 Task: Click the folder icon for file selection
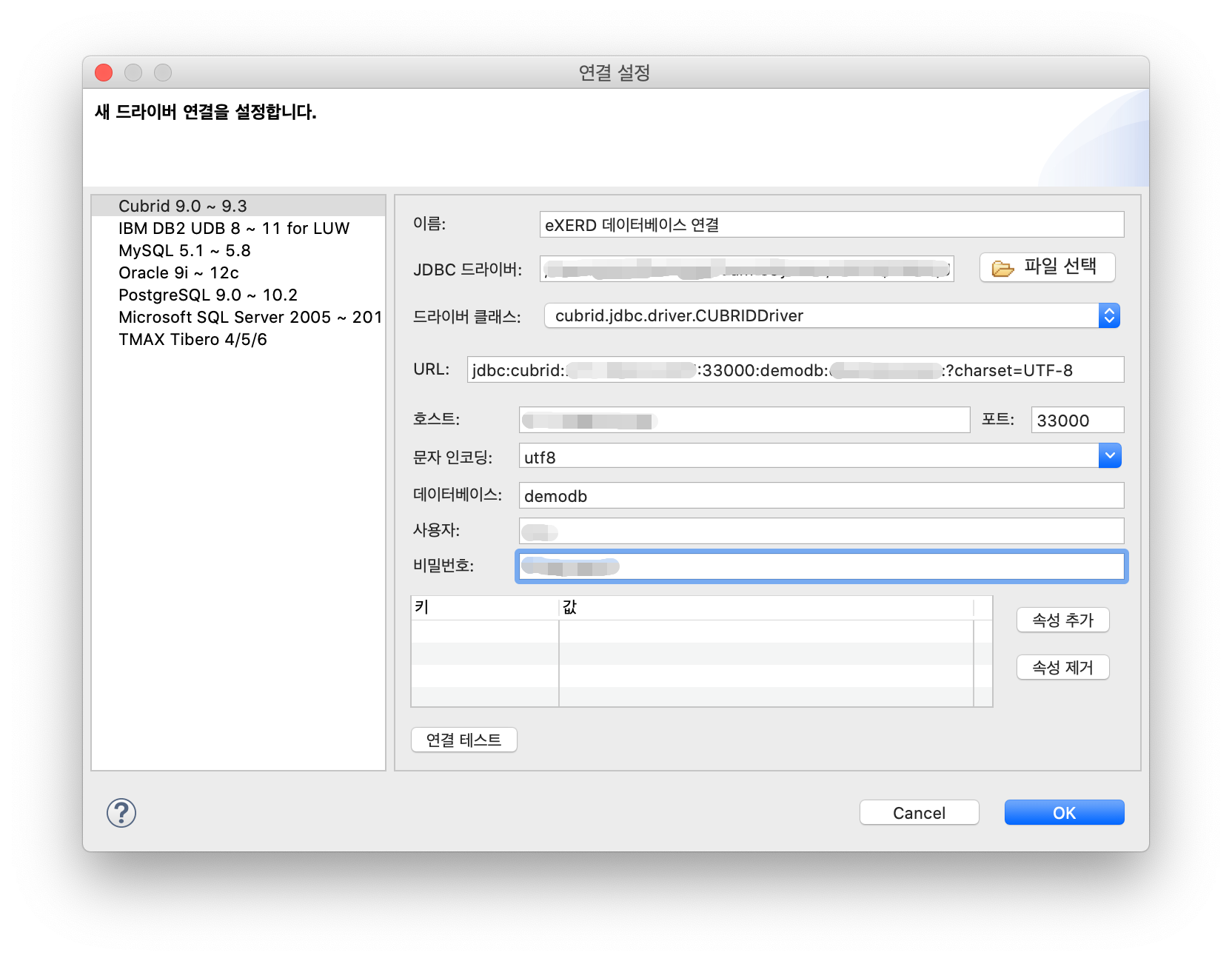pyautogui.click(x=1002, y=268)
